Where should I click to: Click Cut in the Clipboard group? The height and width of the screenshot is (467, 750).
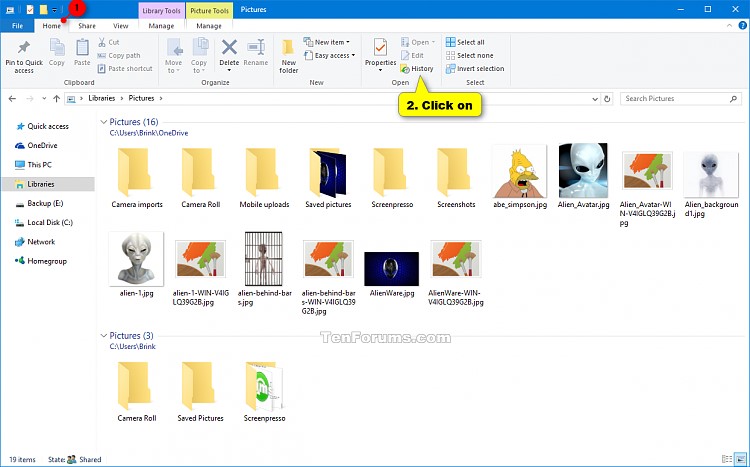[109, 42]
